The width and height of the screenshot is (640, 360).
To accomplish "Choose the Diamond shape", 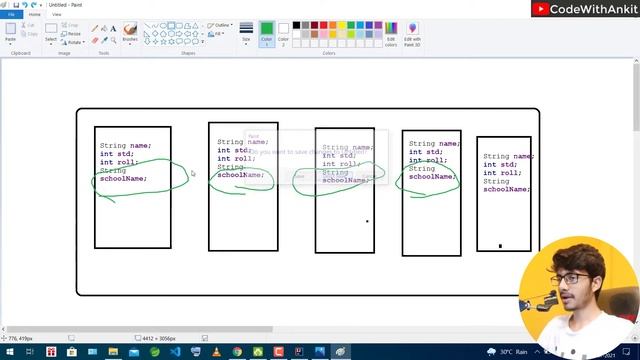I will pyautogui.click(x=155, y=33).
